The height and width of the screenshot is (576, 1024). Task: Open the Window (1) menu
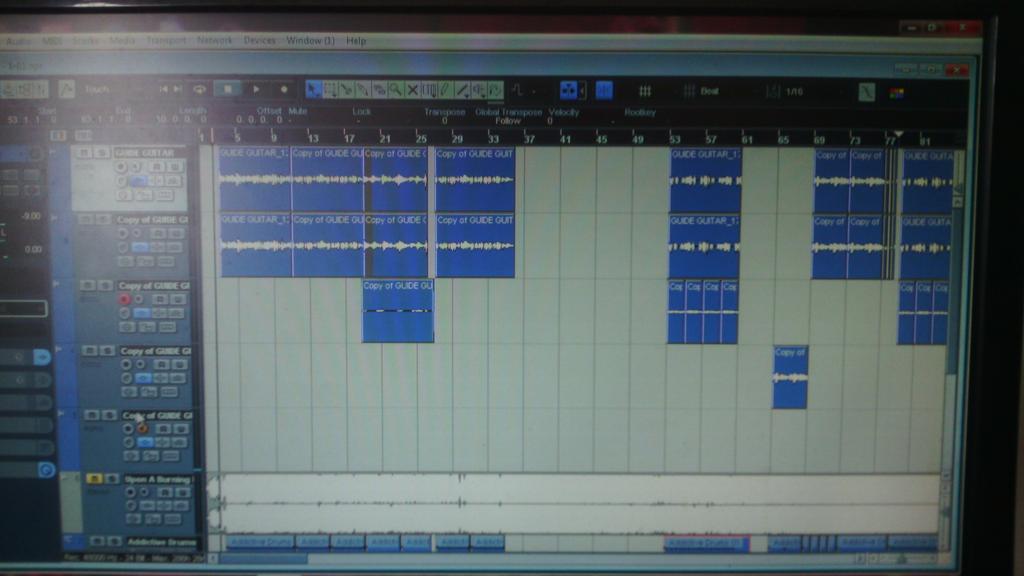click(x=310, y=40)
